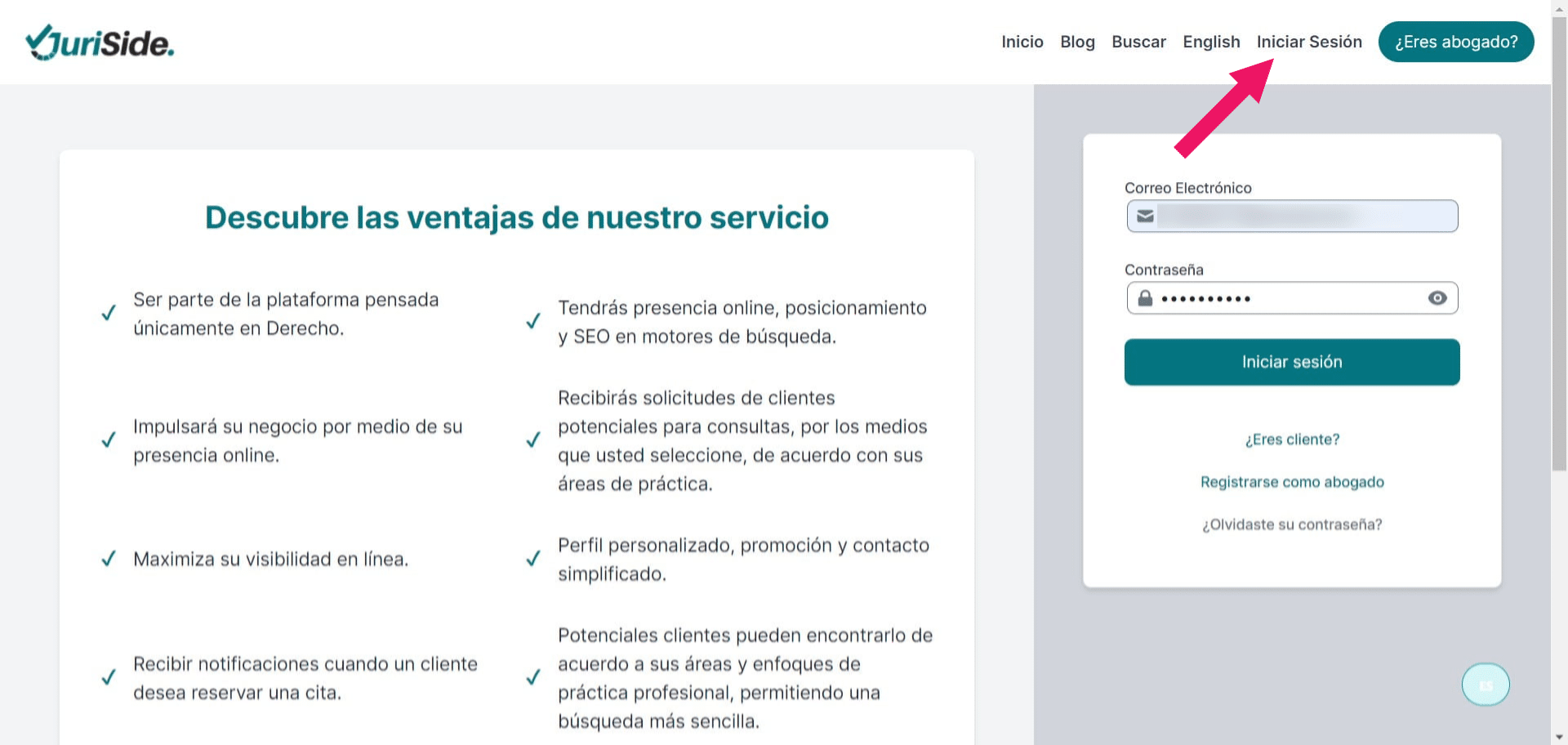Click the checkmark beside 'Recibir notificaciones'

109,677
